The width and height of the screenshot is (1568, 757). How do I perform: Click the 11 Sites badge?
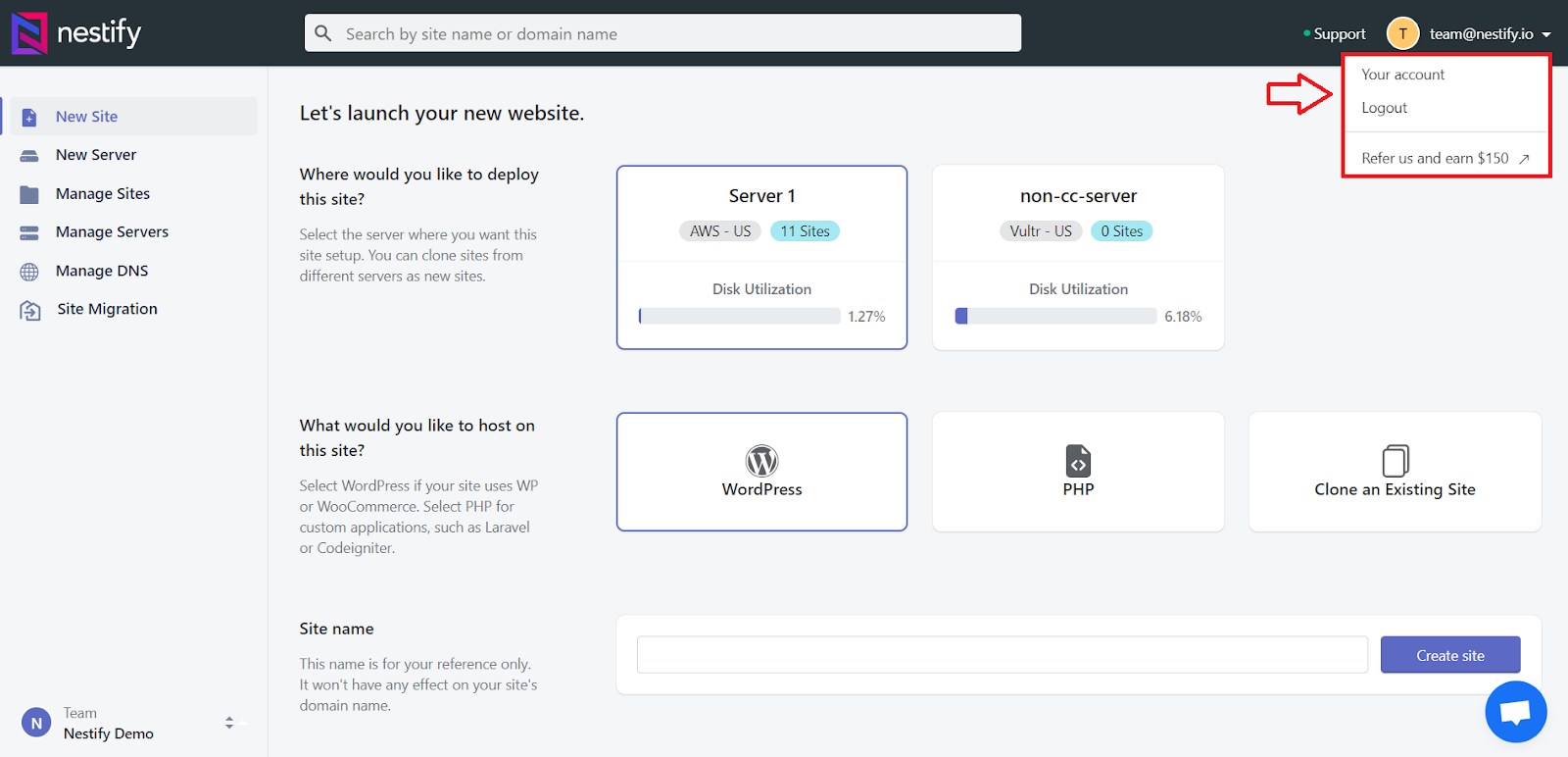(x=805, y=231)
